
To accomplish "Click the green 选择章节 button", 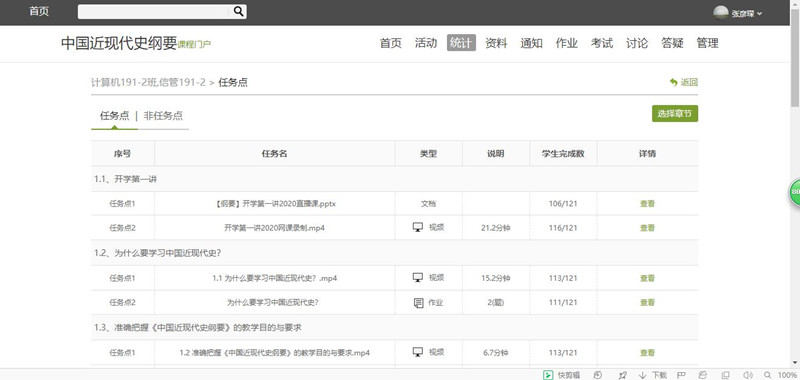I will tap(674, 114).
